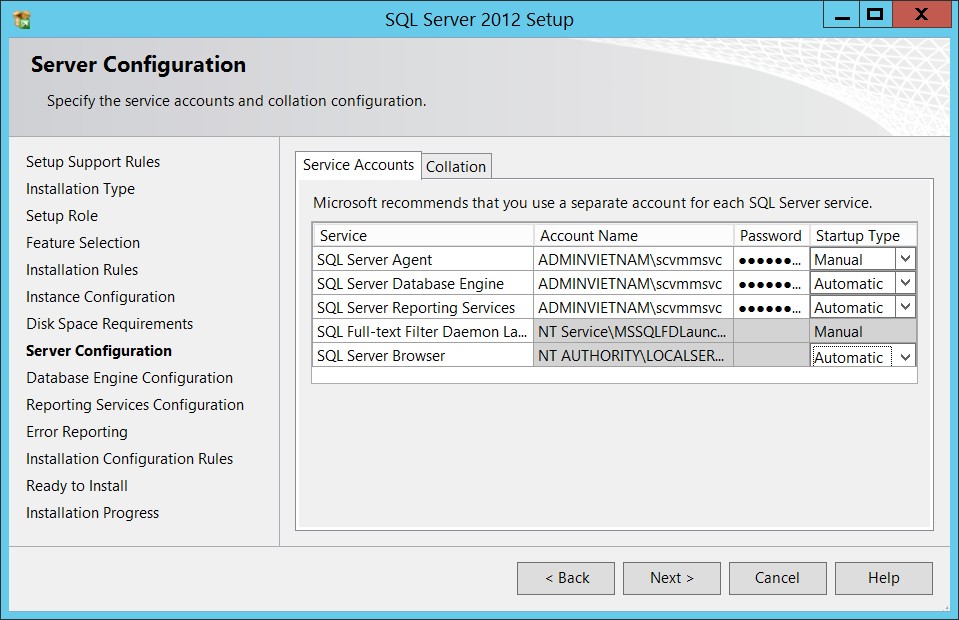Click Ready to Install in the step list
This screenshot has height=620, width=959.
[x=76, y=485]
